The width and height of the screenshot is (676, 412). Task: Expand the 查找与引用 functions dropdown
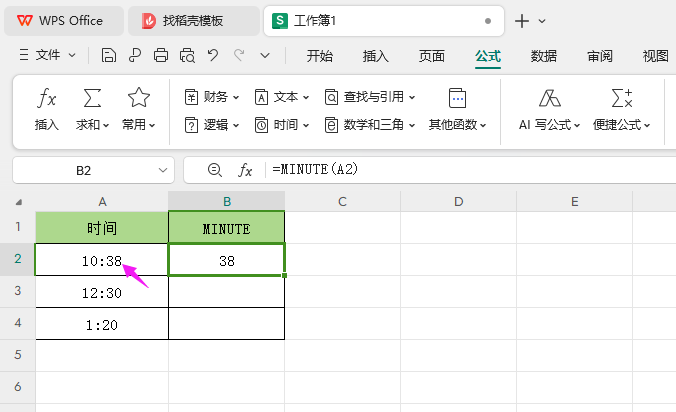tap(370, 97)
